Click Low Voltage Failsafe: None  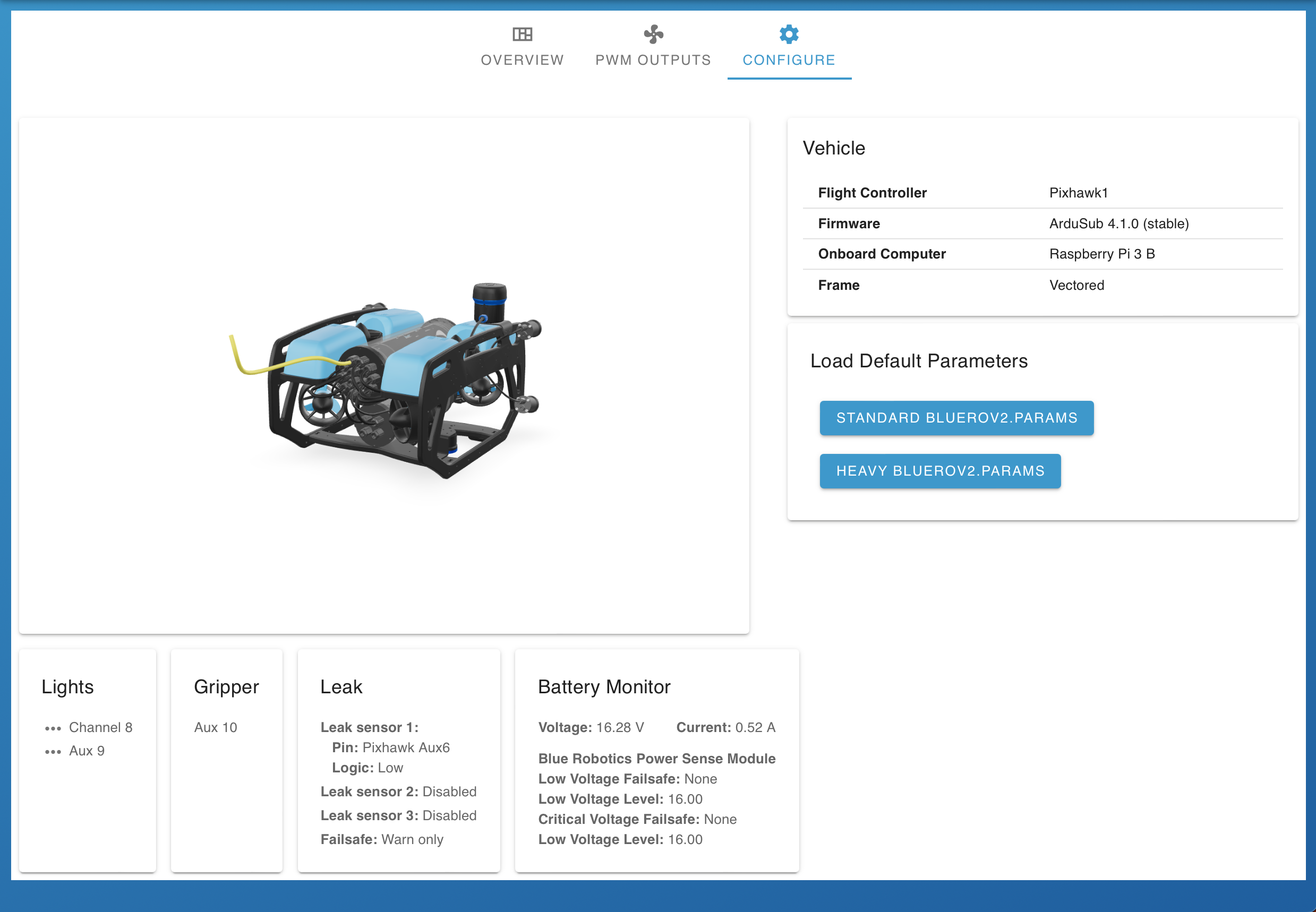coord(628,779)
